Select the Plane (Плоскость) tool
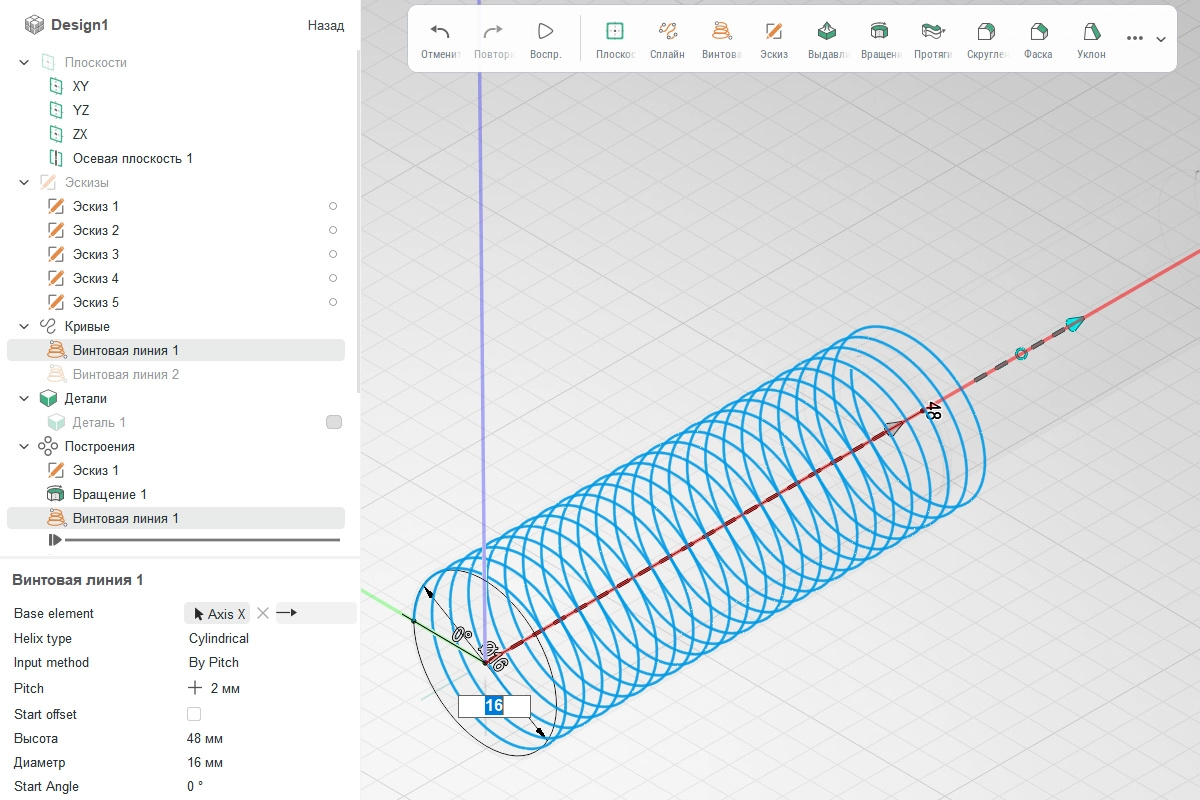The height and width of the screenshot is (800, 1200). pos(615,32)
